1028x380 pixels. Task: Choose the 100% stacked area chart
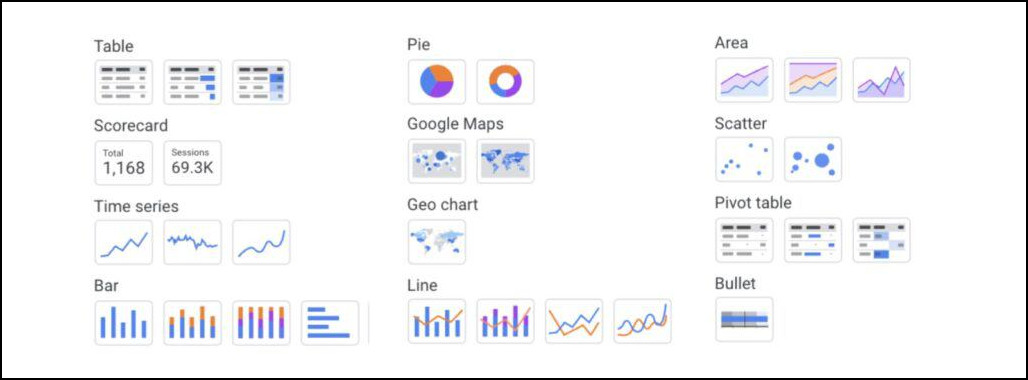click(x=813, y=80)
